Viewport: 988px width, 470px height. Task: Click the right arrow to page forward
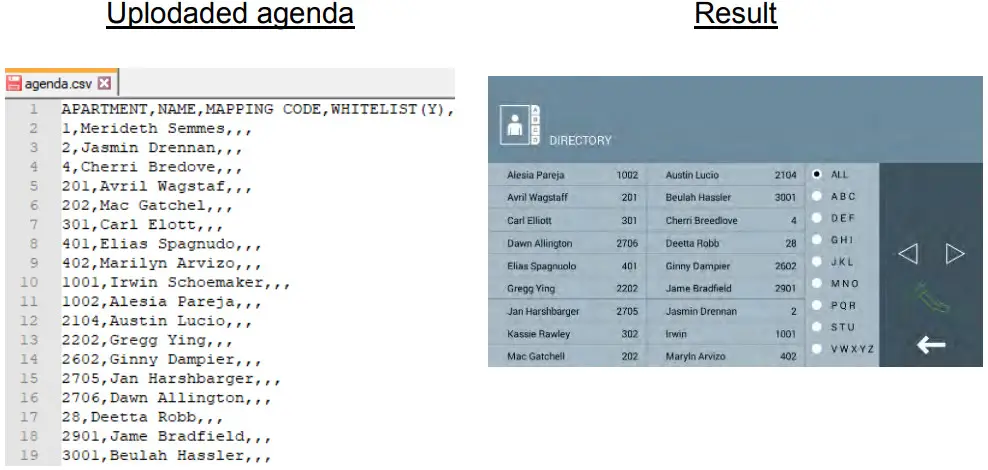coord(955,254)
